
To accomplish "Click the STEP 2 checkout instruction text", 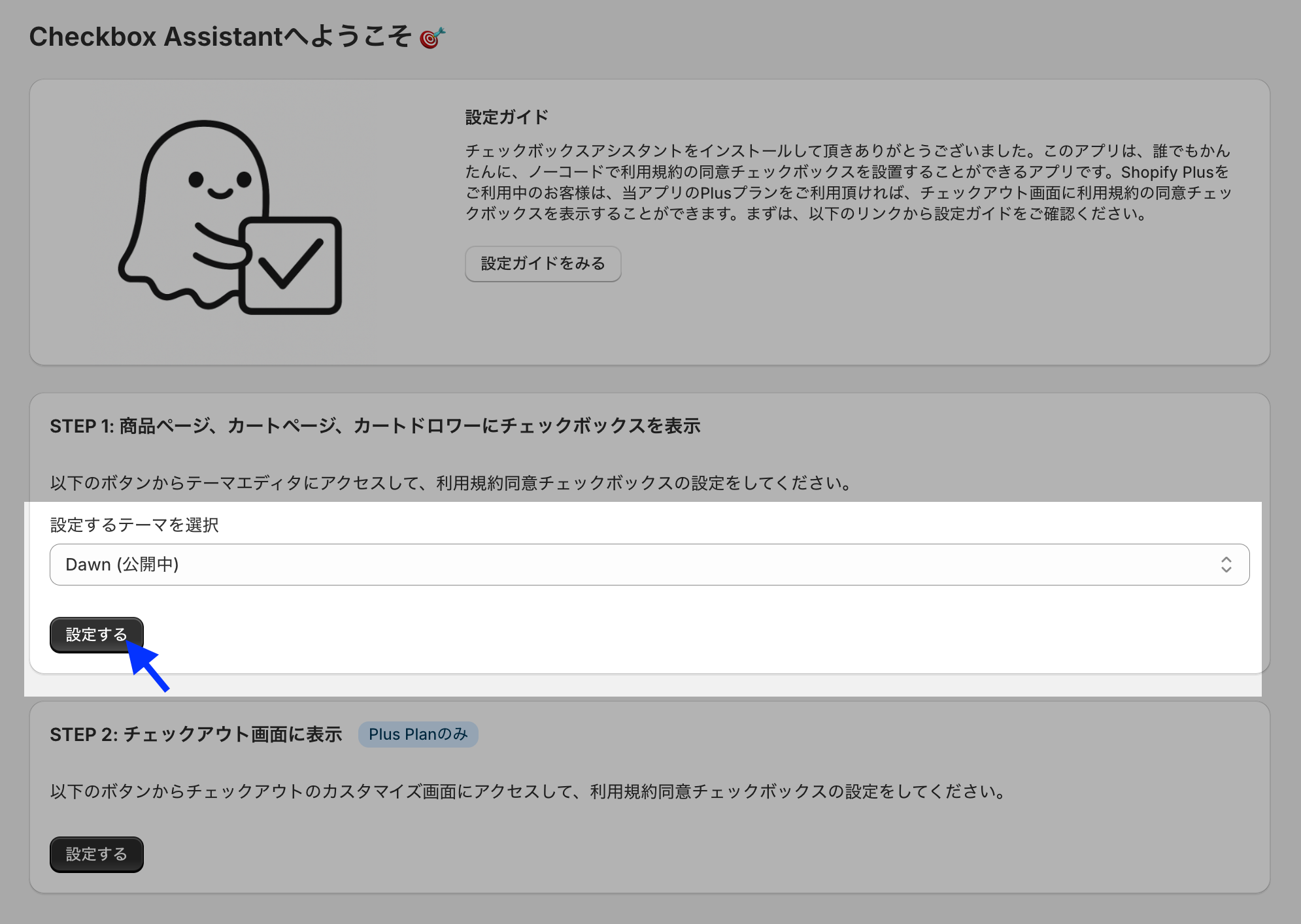I will pyautogui.click(x=529, y=791).
